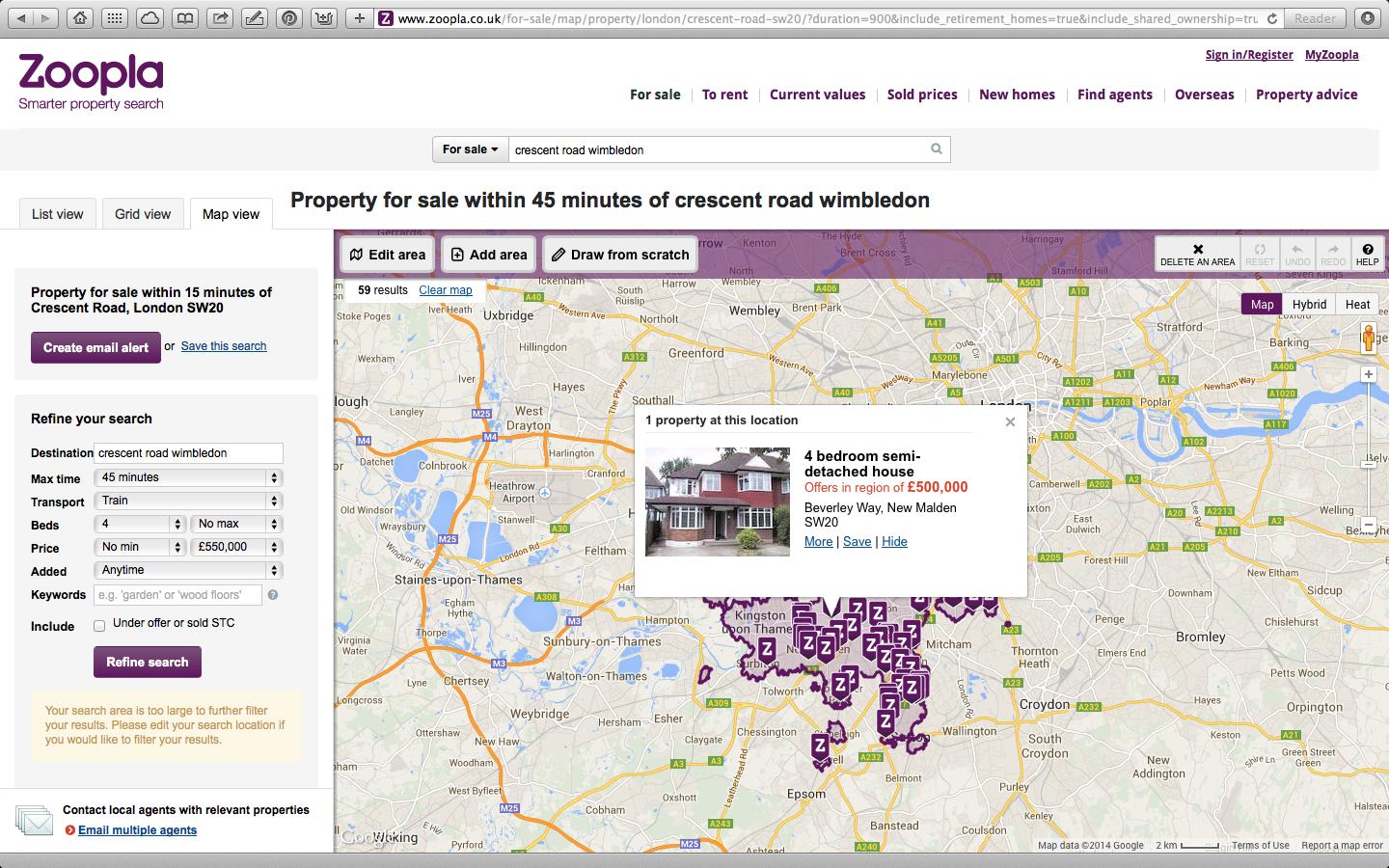Click the Redo arrow on the map toolbar
This screenshot has width=1389, height=868.
pyautogui.click(x=1333, y=255)
